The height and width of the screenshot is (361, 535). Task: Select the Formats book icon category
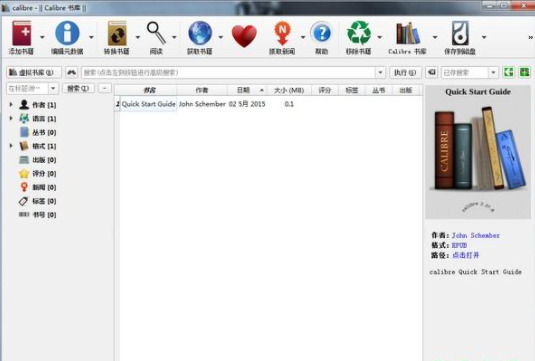point(24,146)
